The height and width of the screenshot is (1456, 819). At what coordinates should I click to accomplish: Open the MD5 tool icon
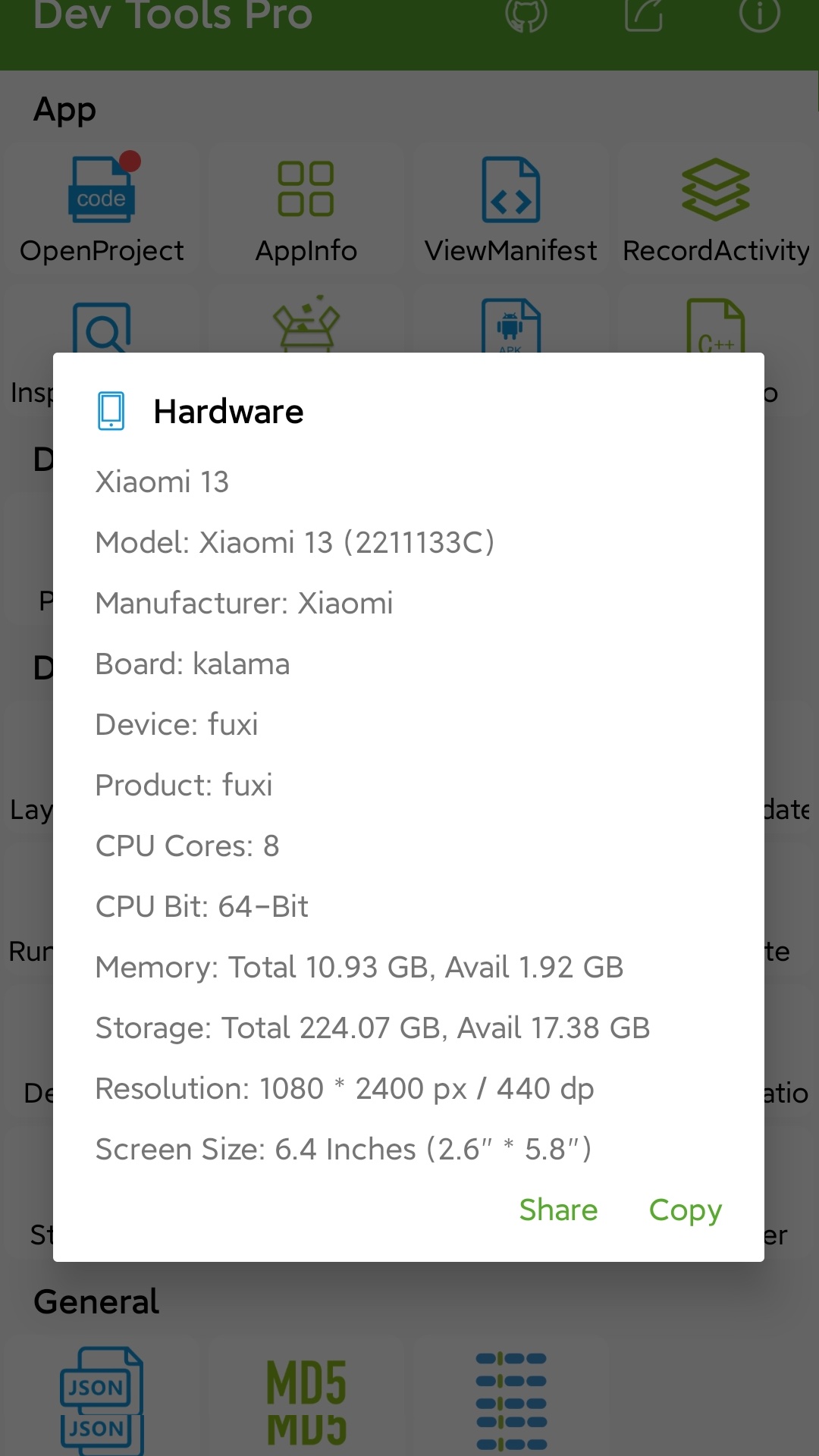pos(306,1401)
